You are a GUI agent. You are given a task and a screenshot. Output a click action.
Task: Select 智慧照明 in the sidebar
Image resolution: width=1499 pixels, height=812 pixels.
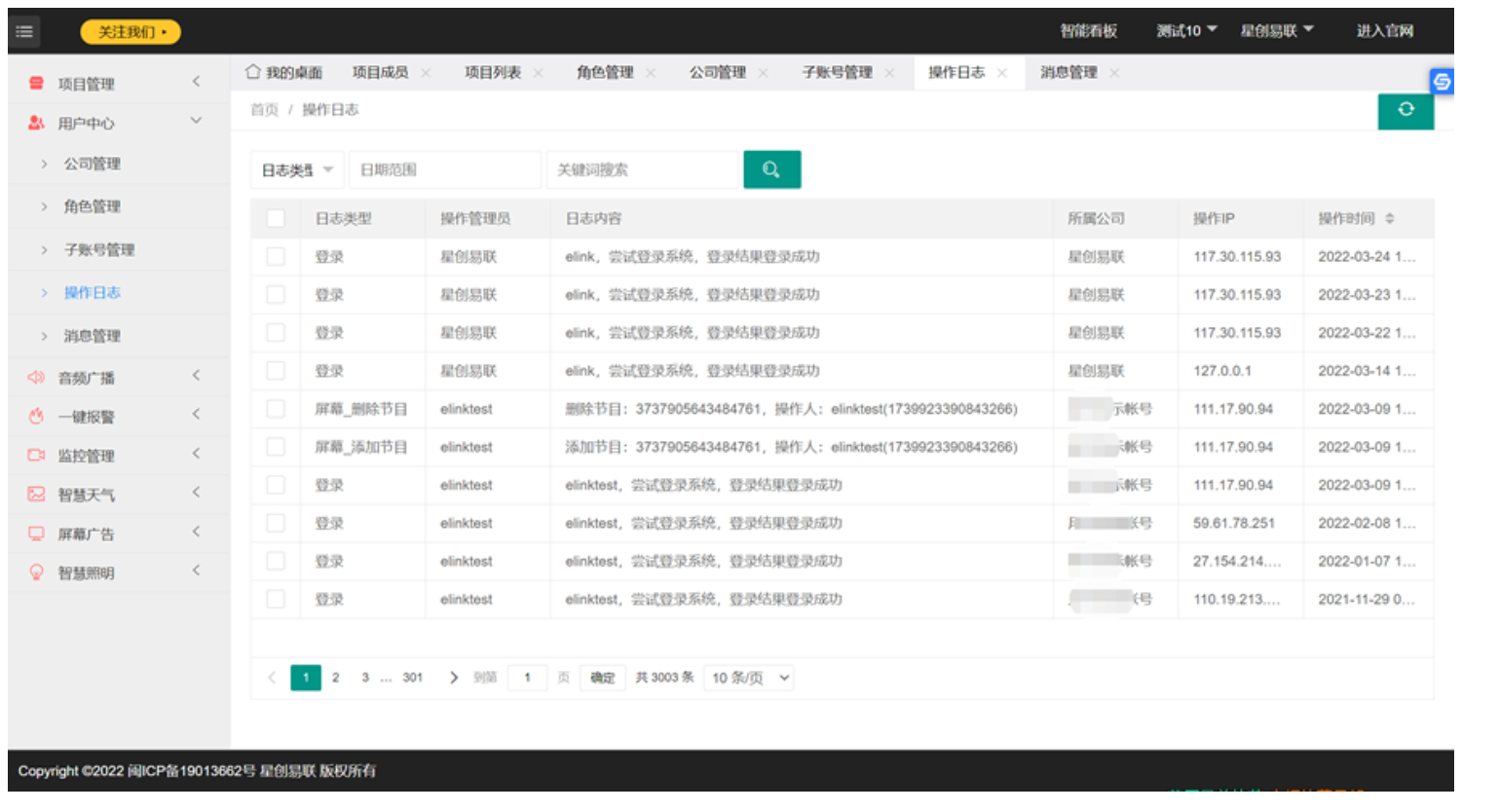pyautogui.click(x=88, y=572)
